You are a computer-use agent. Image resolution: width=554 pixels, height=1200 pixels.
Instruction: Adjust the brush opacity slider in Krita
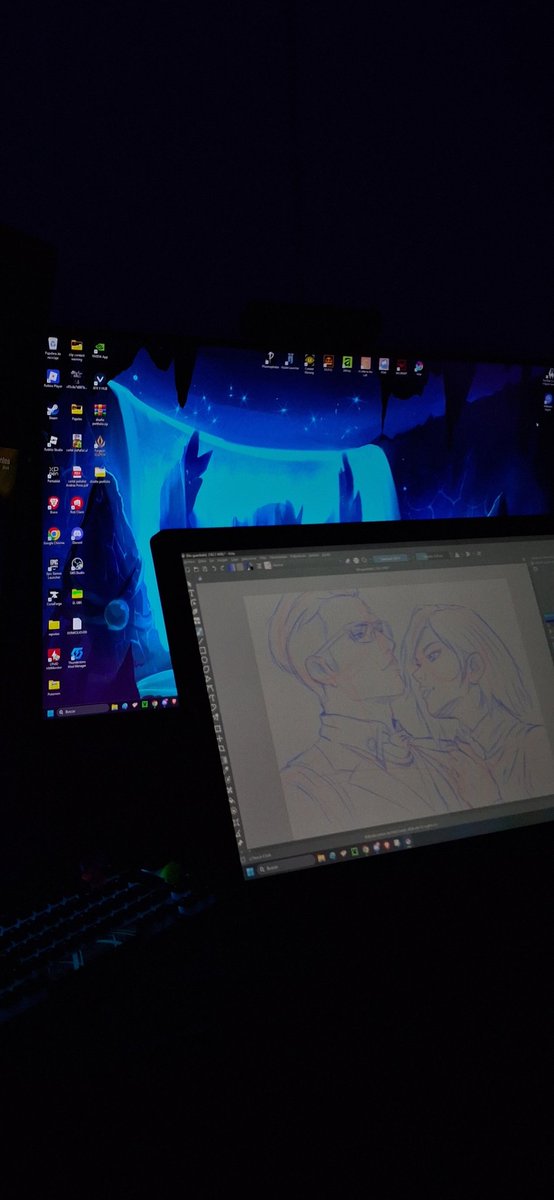pyautogui.click(x=389, y=558)
